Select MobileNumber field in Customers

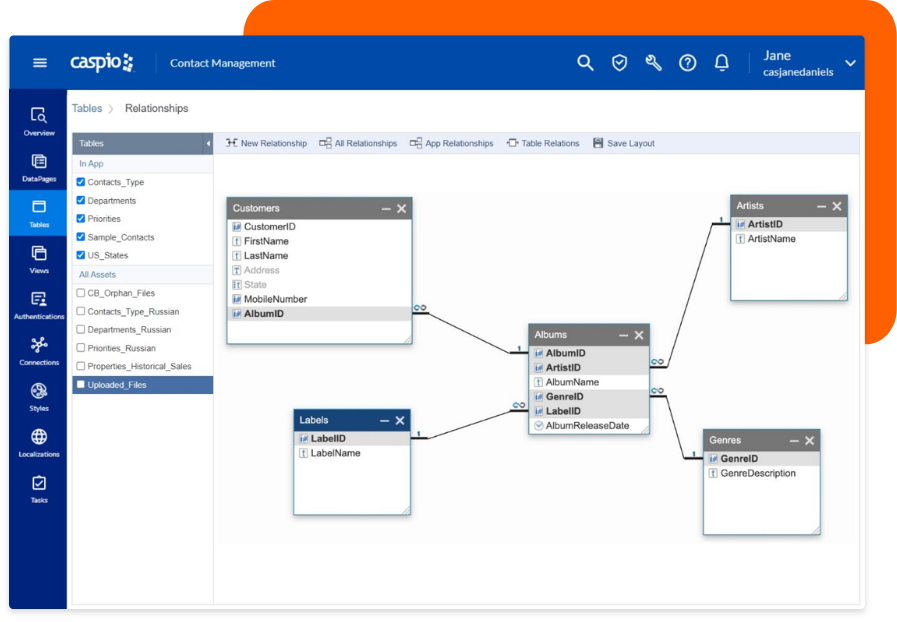click(x=319, y=299)
